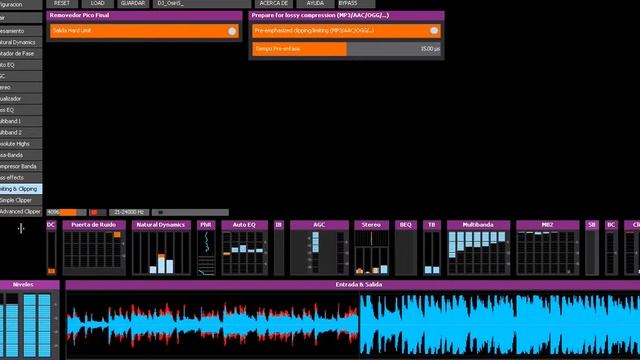
Task: Open the Multiband 1 sidebar section
Action: click(x=21, y=121)
